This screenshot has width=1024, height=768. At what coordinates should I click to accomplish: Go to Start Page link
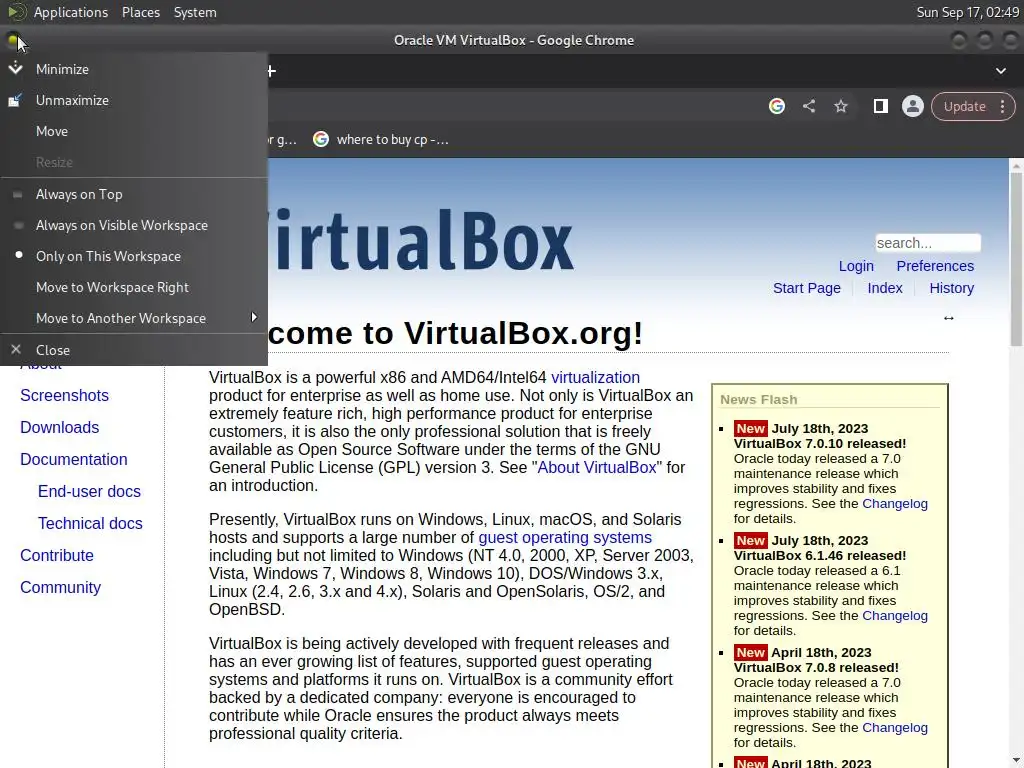[807, 288]
